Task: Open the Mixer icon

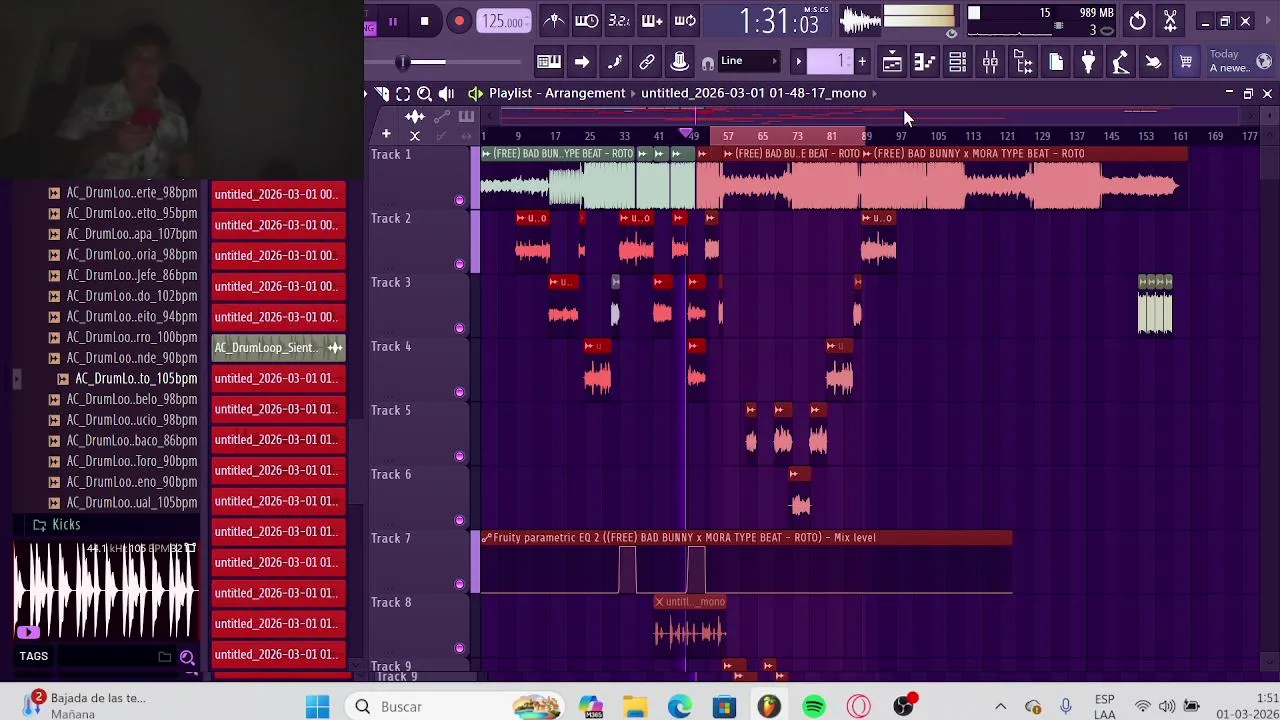Action: tap(990, 62)
